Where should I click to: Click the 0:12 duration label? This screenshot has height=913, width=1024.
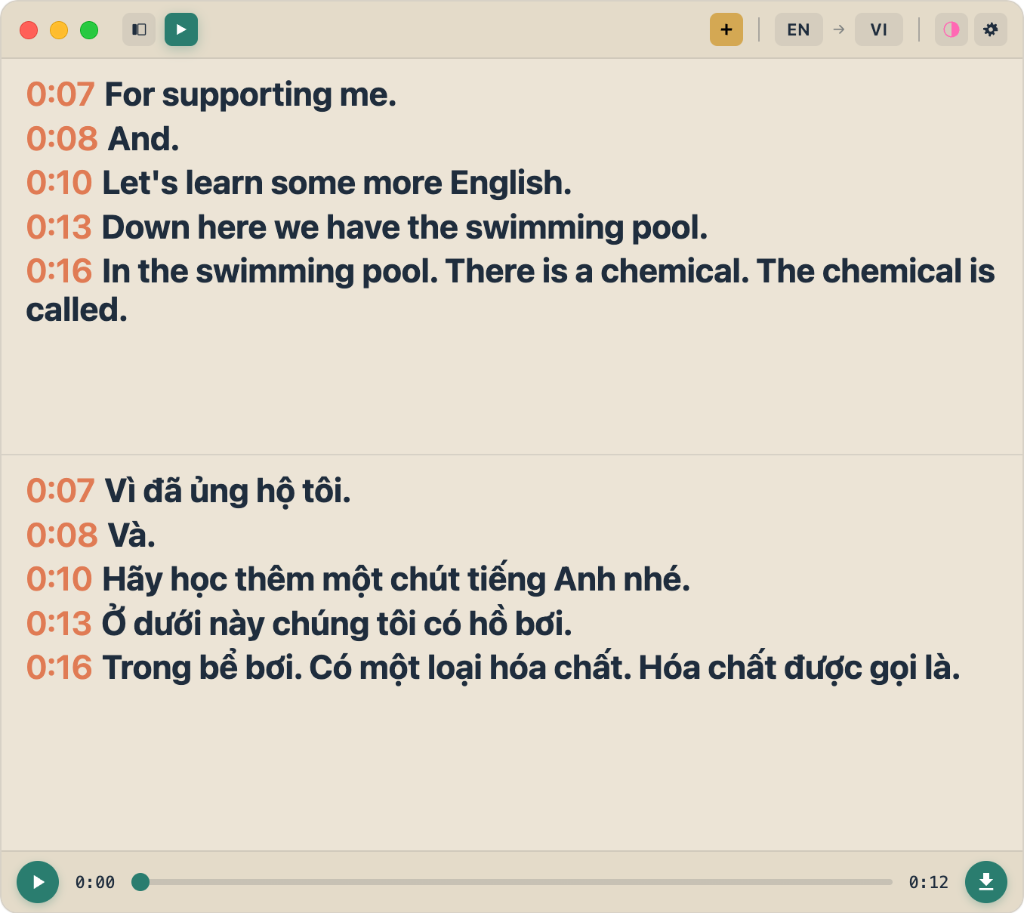pyautogui.click(x=928, y=882)
